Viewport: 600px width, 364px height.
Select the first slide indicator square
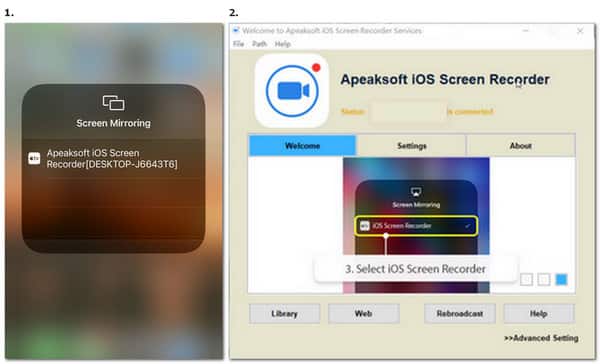pos(527,279)
